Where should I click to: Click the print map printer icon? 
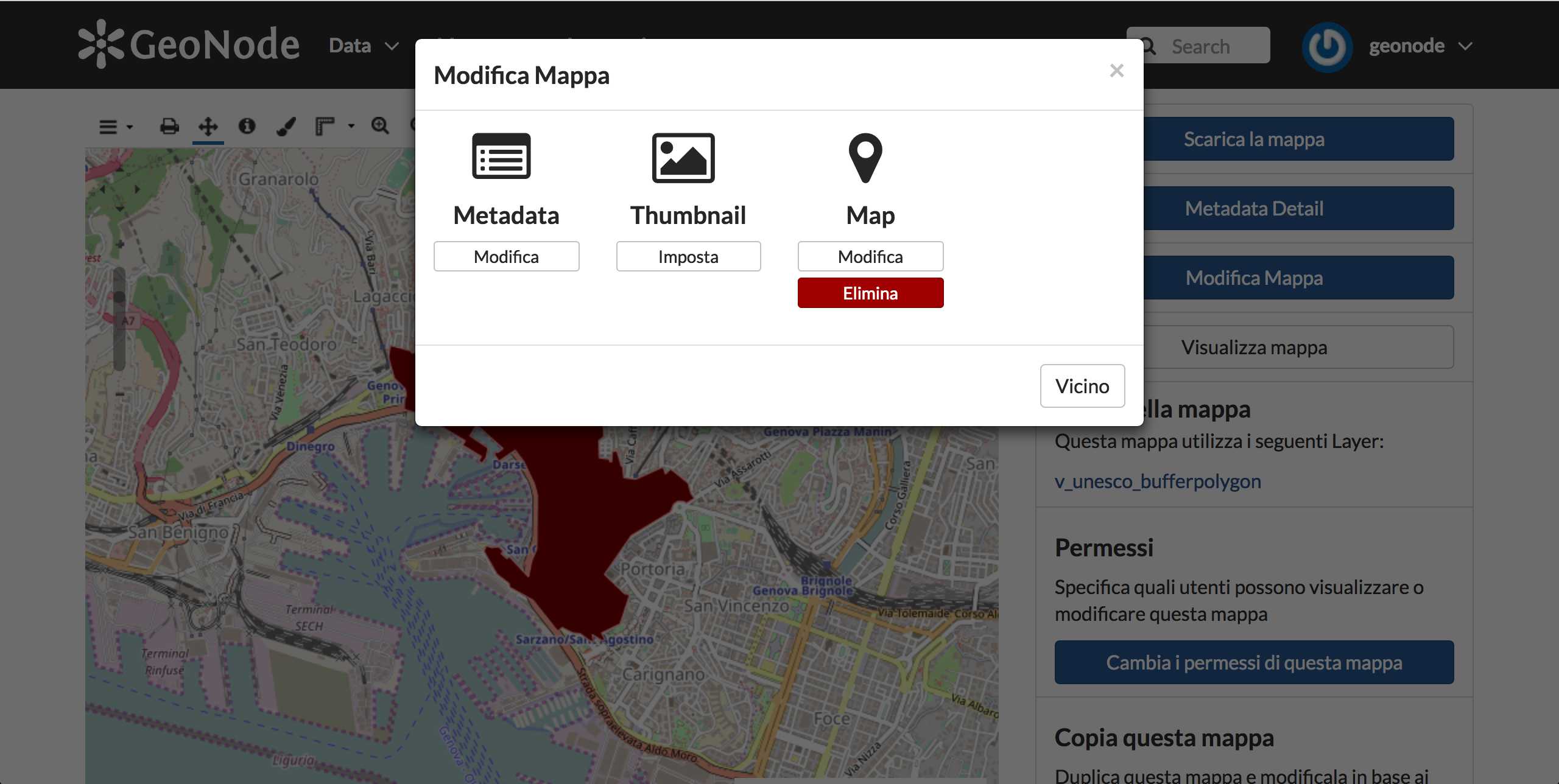(169, 127)
